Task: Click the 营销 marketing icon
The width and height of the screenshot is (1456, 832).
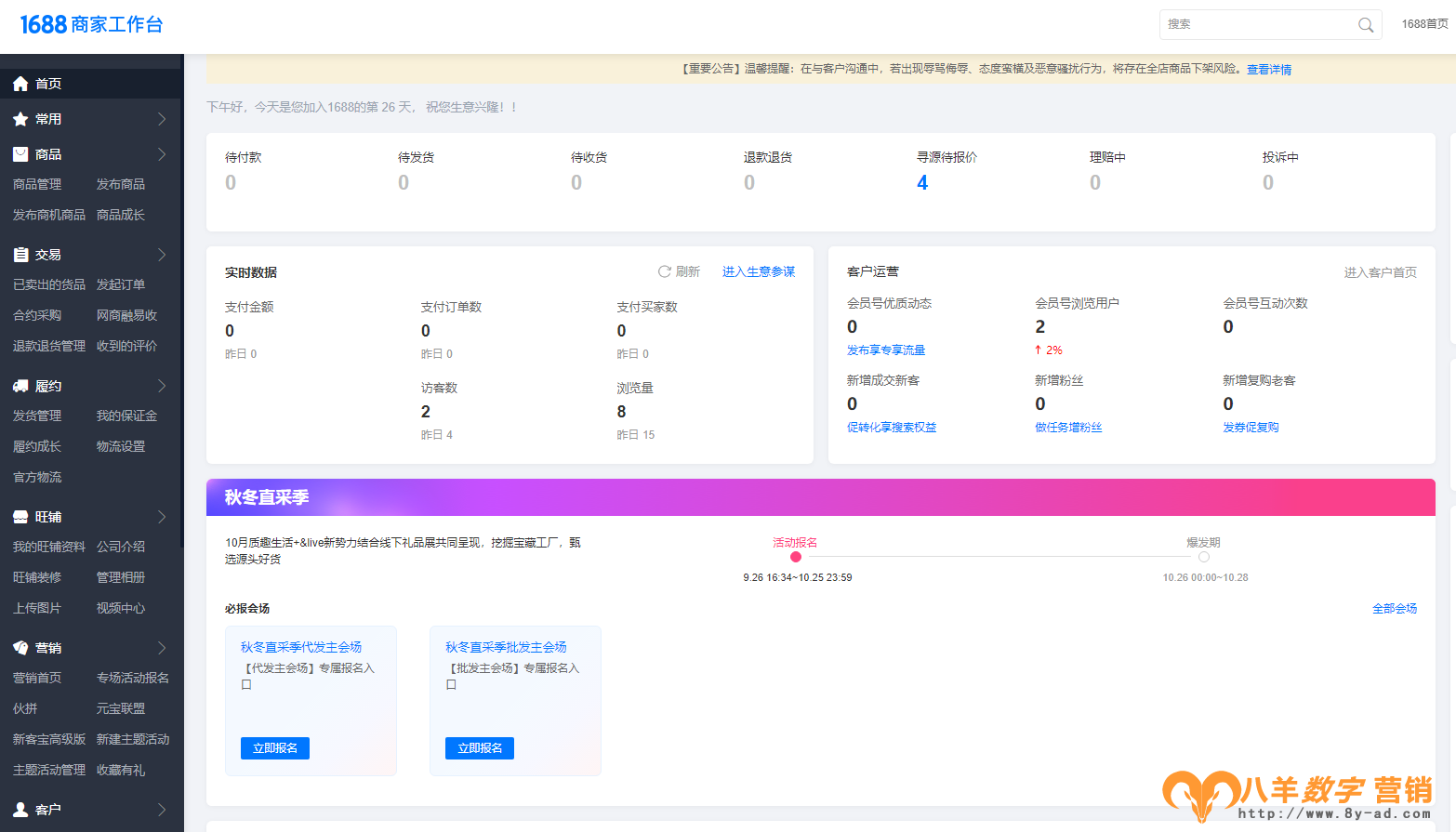Action: click(x=20, y=648)
